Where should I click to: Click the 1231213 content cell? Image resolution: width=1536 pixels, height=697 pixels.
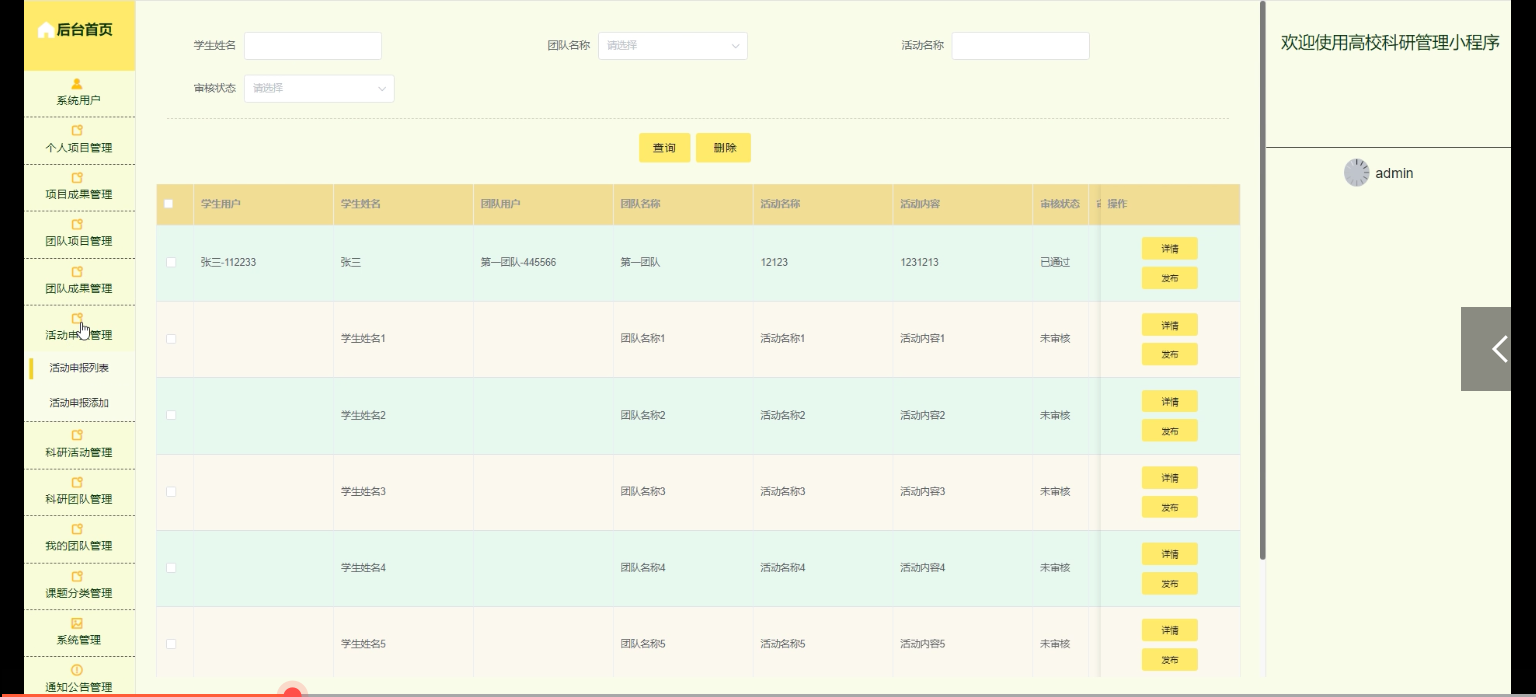click(x=919, y=263)
